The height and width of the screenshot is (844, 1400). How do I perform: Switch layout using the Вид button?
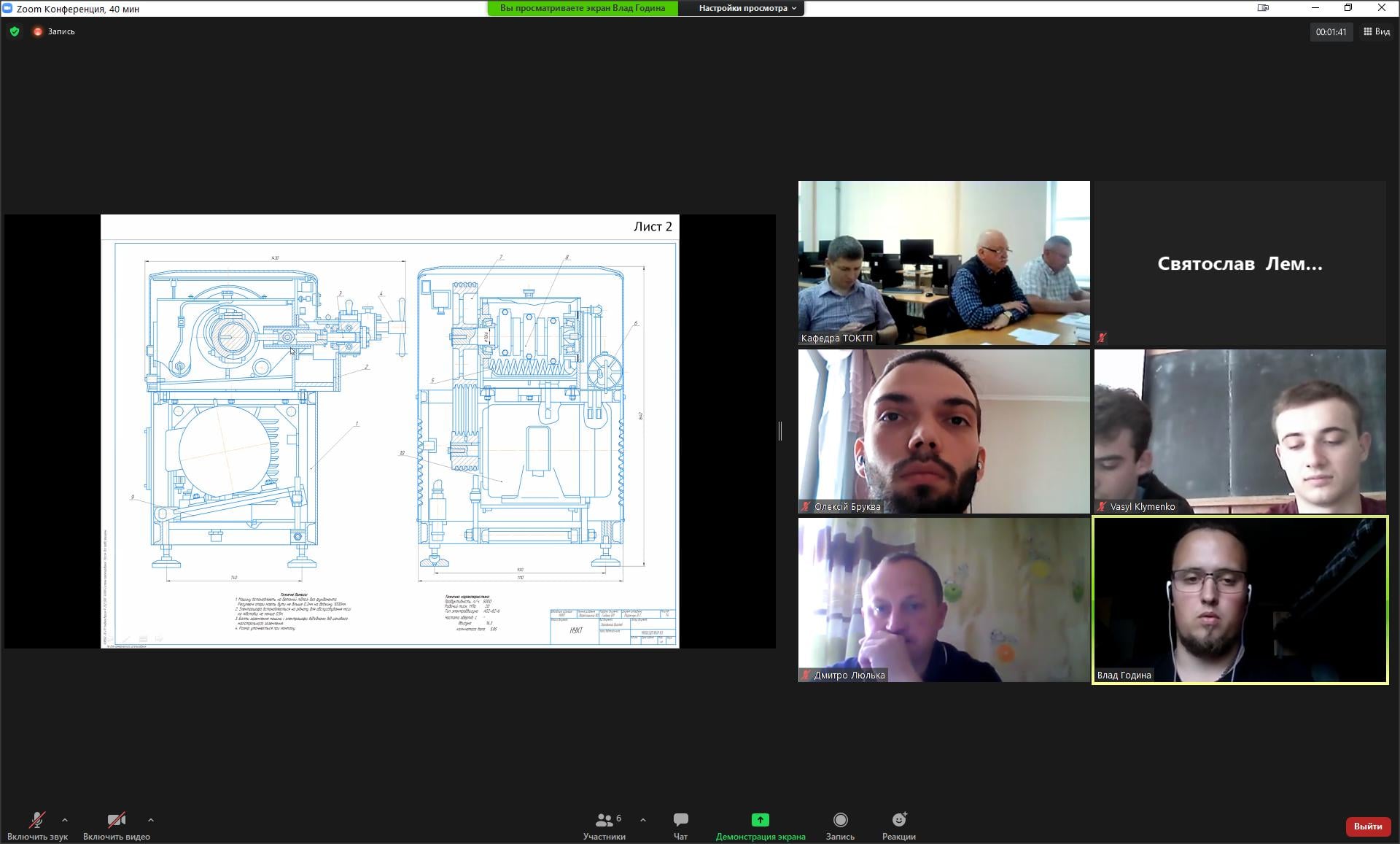coord(1377,31)
